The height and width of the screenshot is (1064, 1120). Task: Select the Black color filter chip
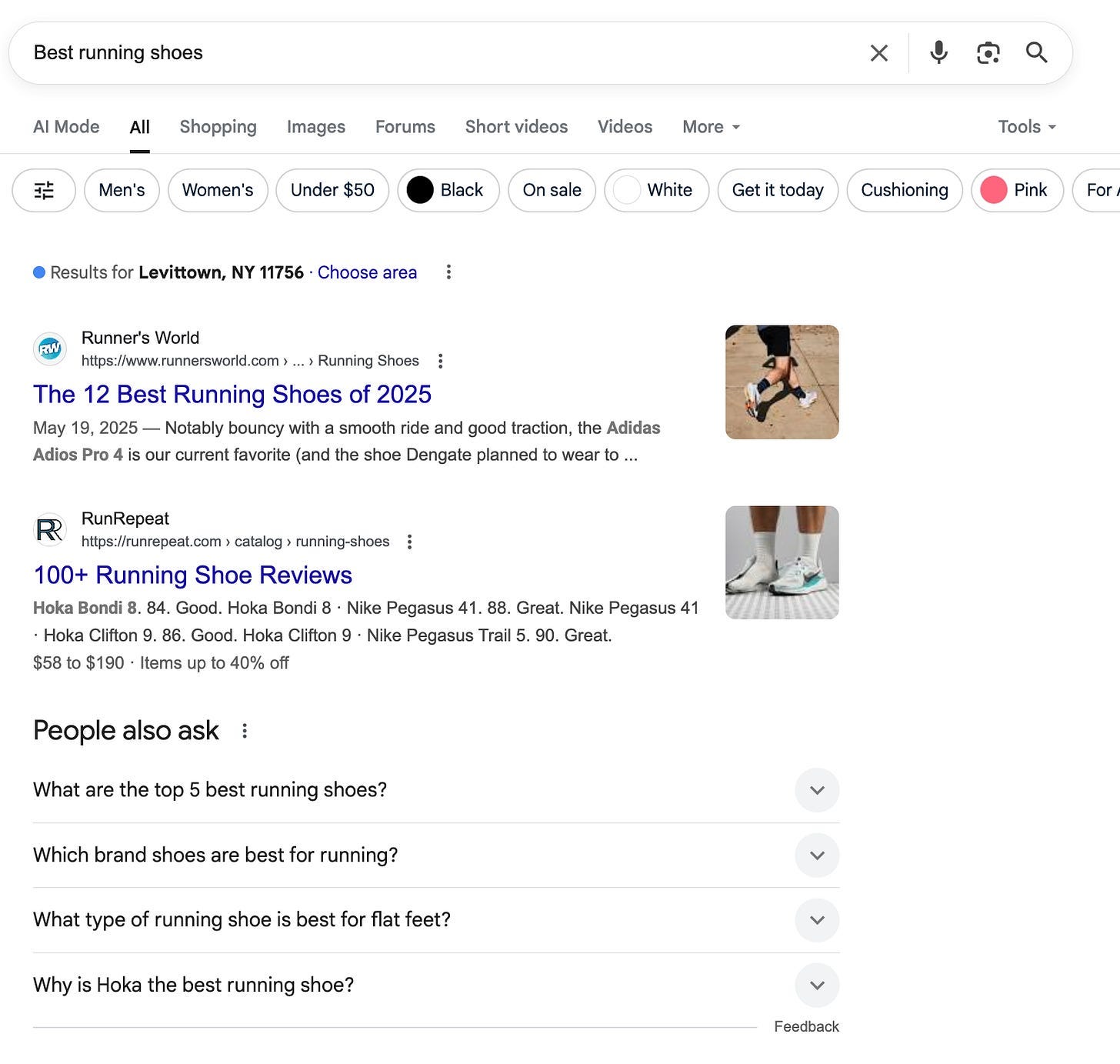click(448, 190)
